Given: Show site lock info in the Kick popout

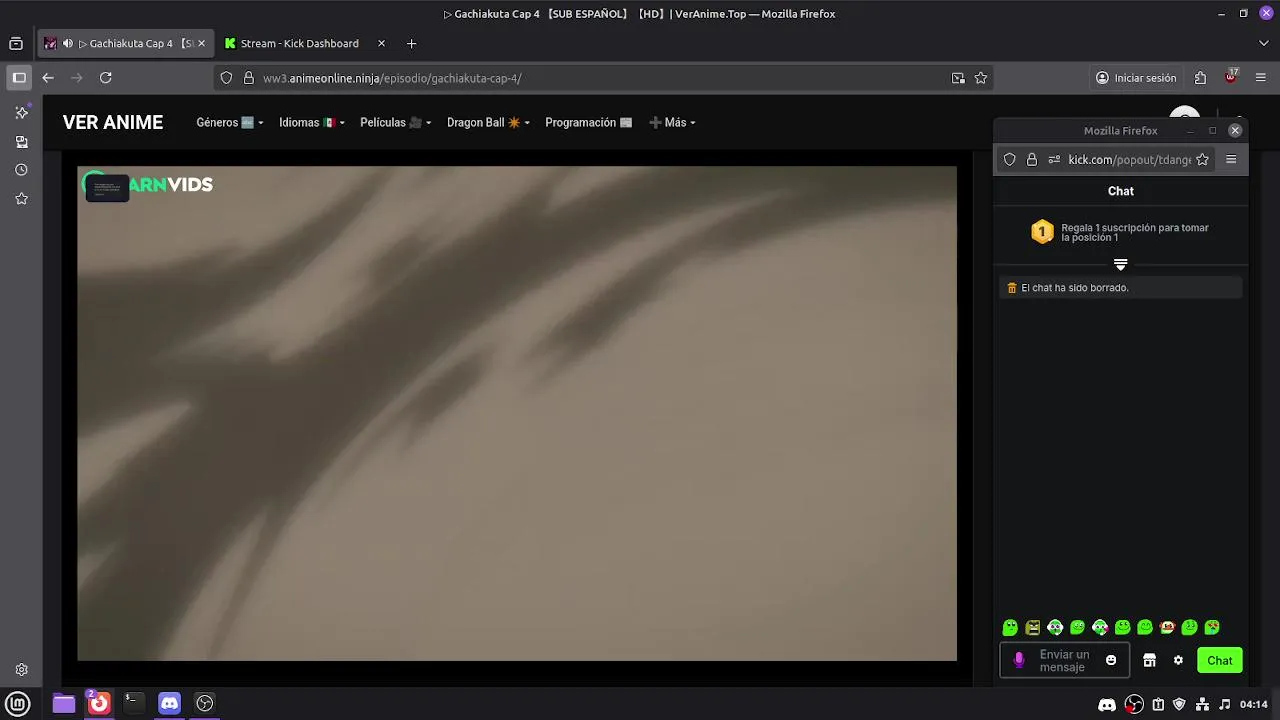Looking at the screenshot, I should (1032, 159).
